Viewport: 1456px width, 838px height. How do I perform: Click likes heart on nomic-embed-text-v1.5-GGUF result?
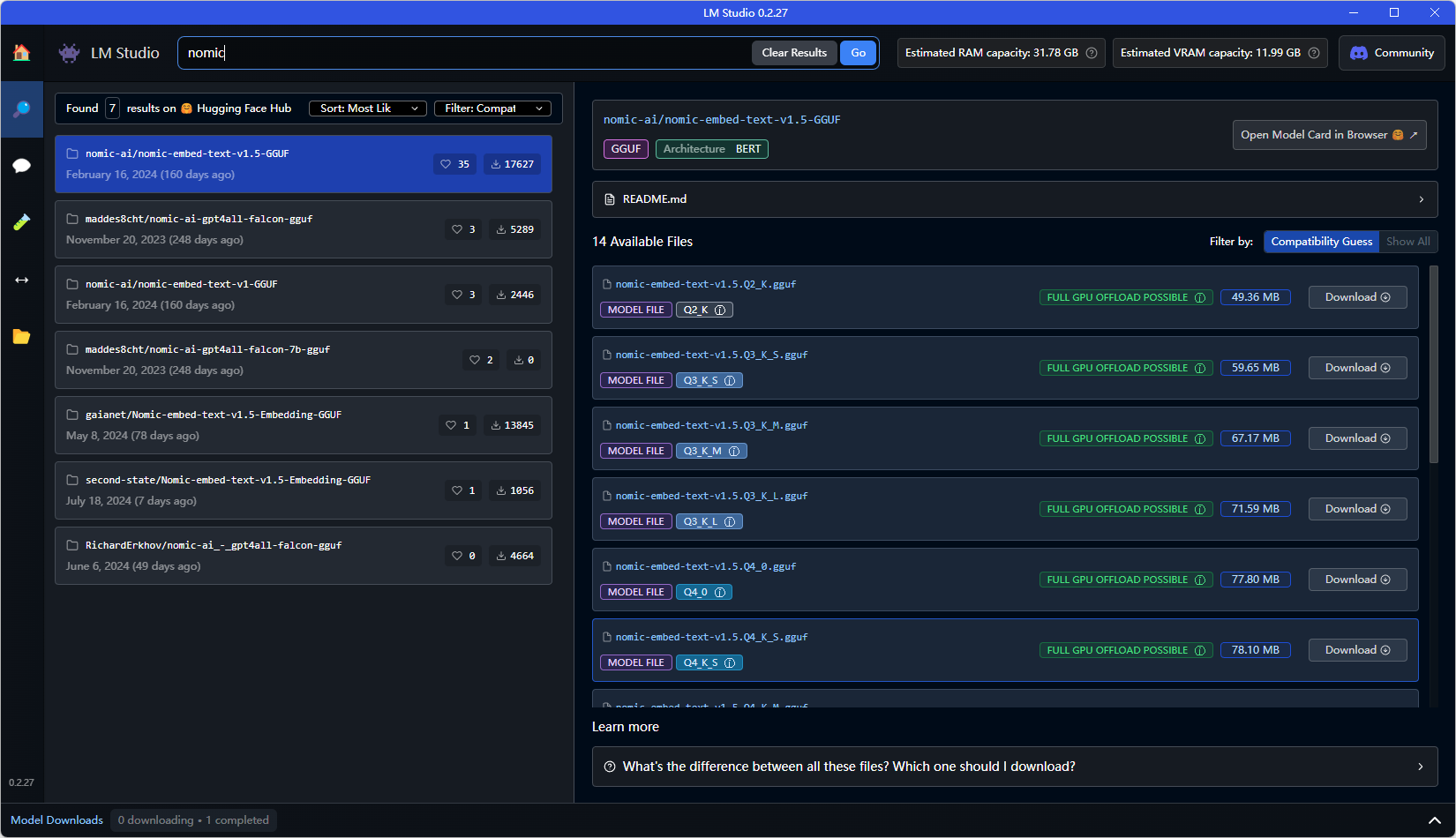pyautogui.click(x=446, y=164)
